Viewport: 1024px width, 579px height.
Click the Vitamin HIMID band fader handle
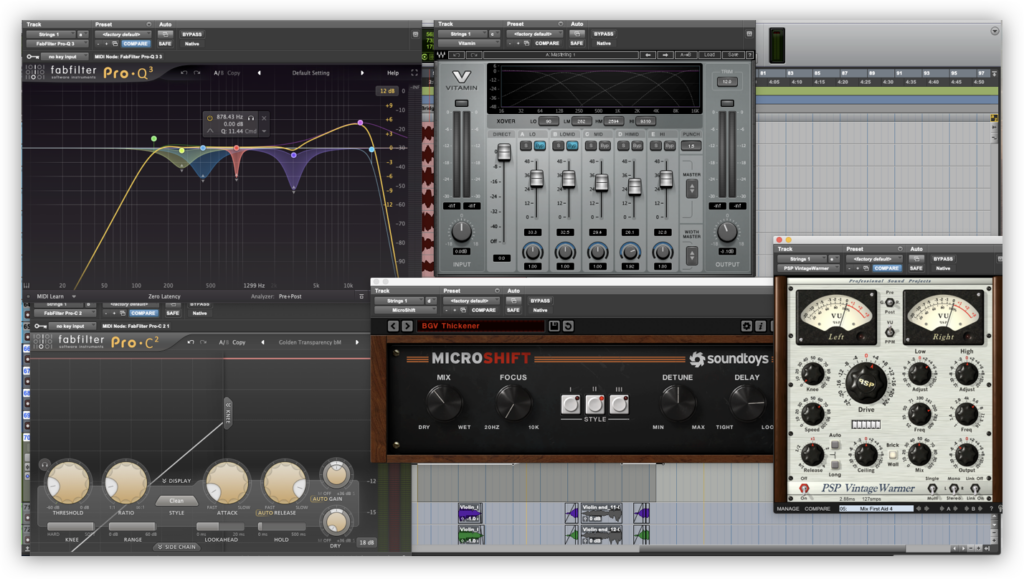633,187
